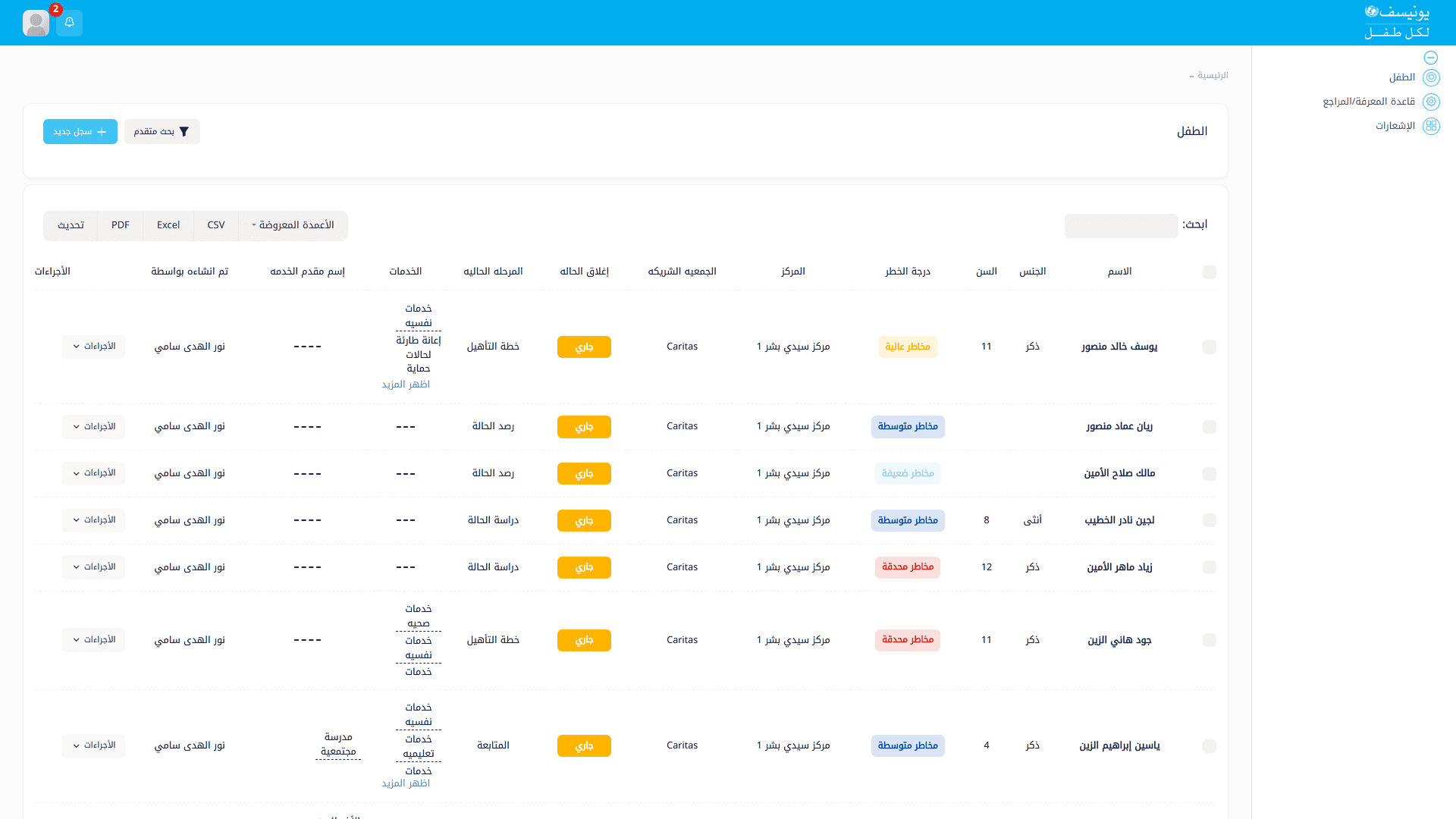Open الأجراءات dropdown for يوسف خالد منصور

coord(93,347)
